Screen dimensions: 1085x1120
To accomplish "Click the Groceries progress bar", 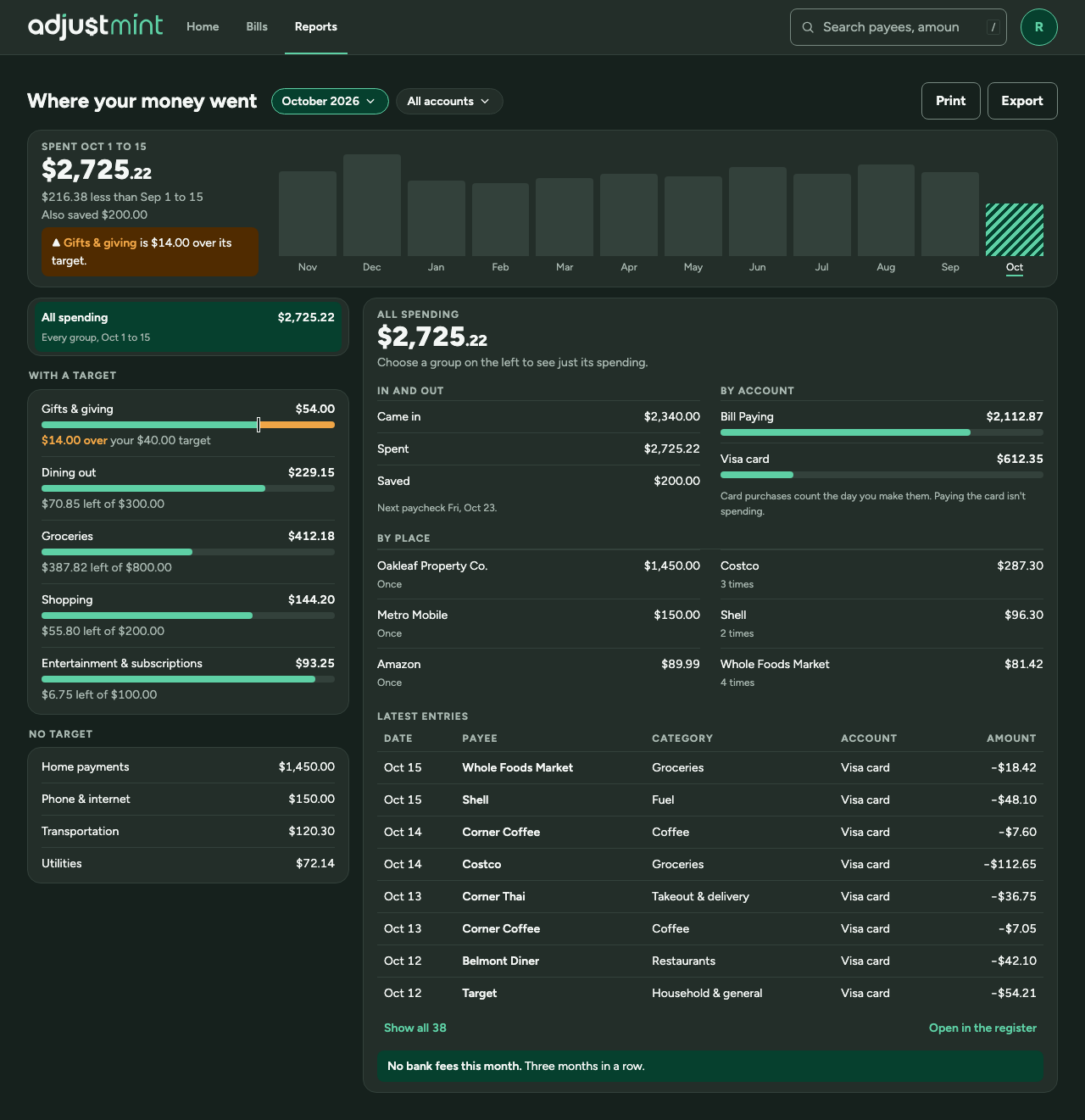I will (188, 552).
